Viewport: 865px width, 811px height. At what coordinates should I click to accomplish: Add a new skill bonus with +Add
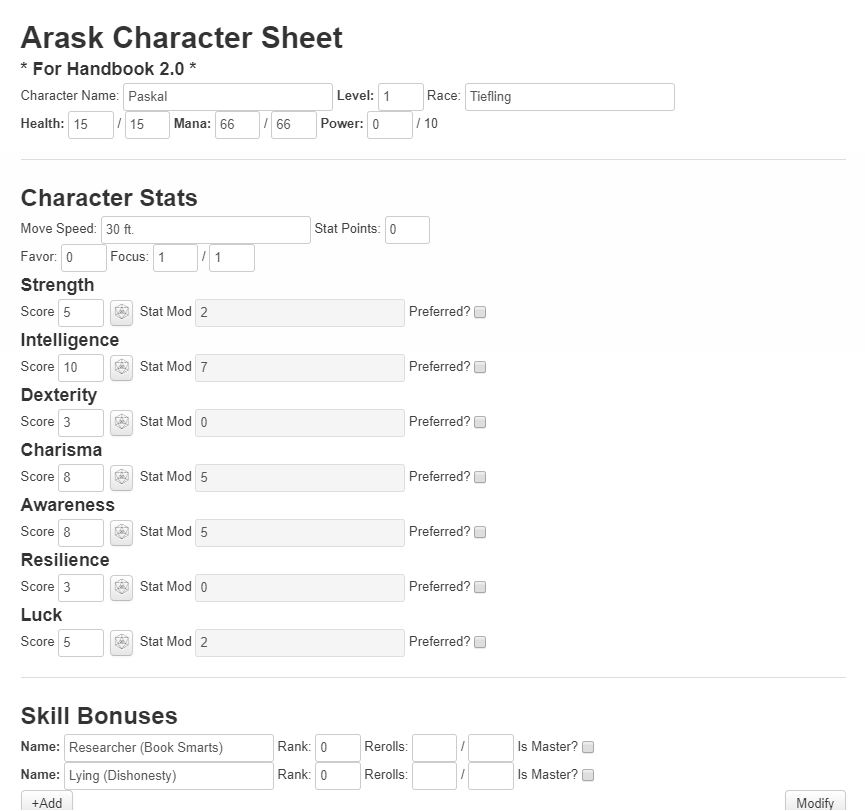pos(47,802)
